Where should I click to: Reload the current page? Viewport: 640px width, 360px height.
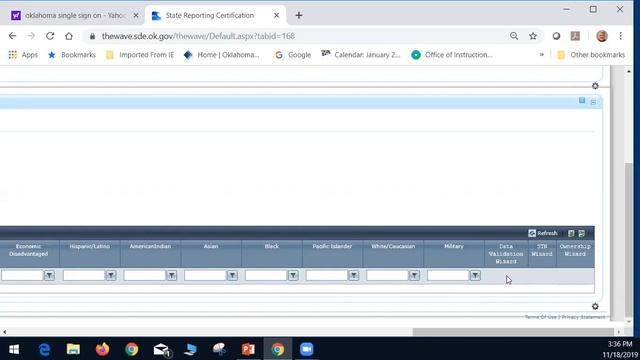[50, 36]
